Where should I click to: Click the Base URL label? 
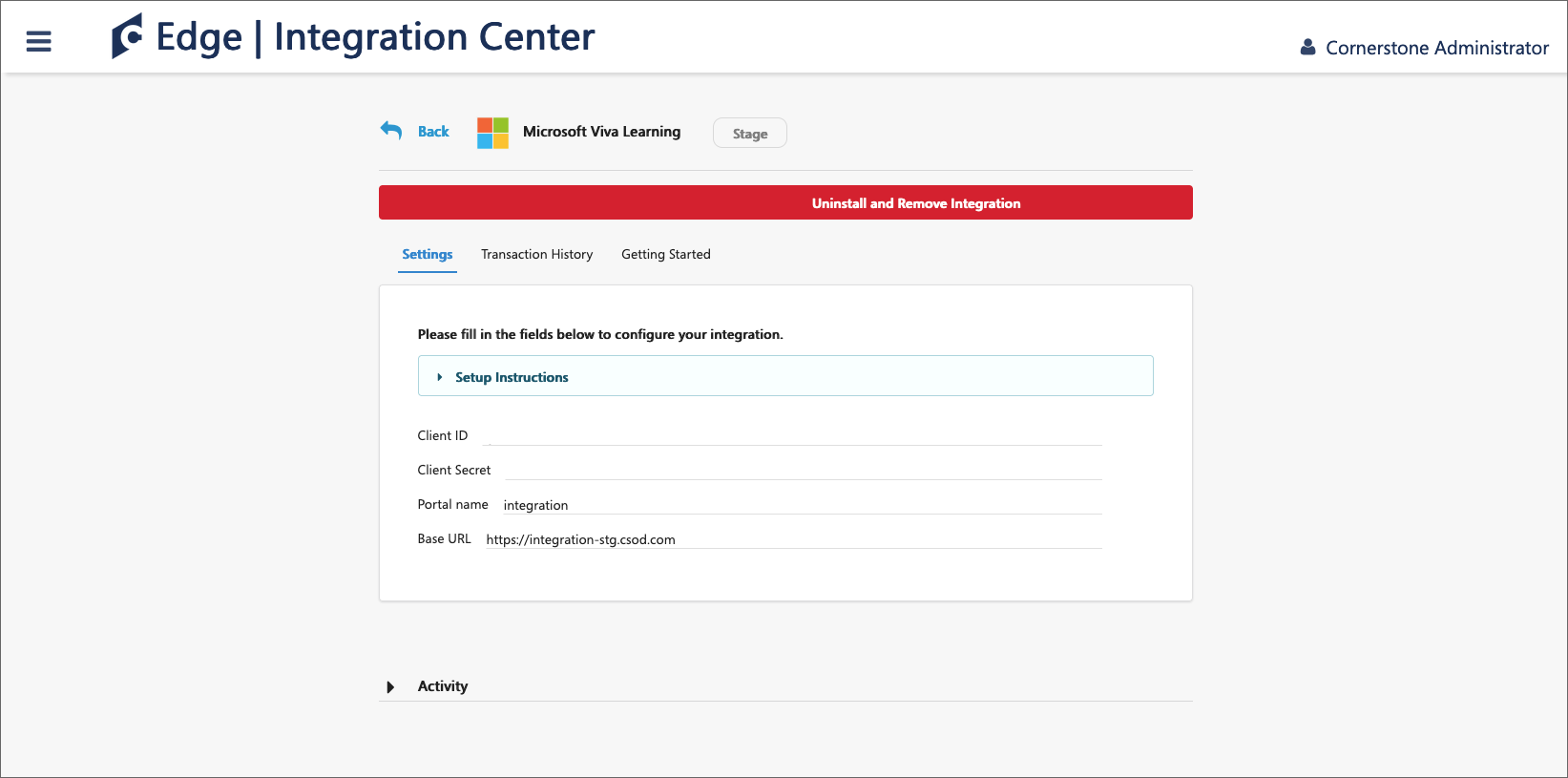click(444, 538)
